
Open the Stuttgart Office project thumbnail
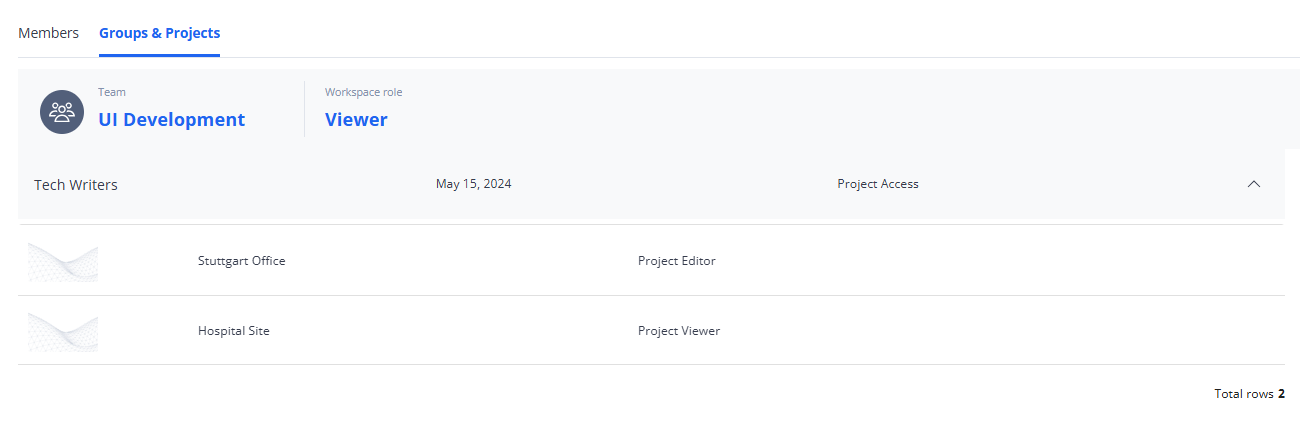coord(63,262)
